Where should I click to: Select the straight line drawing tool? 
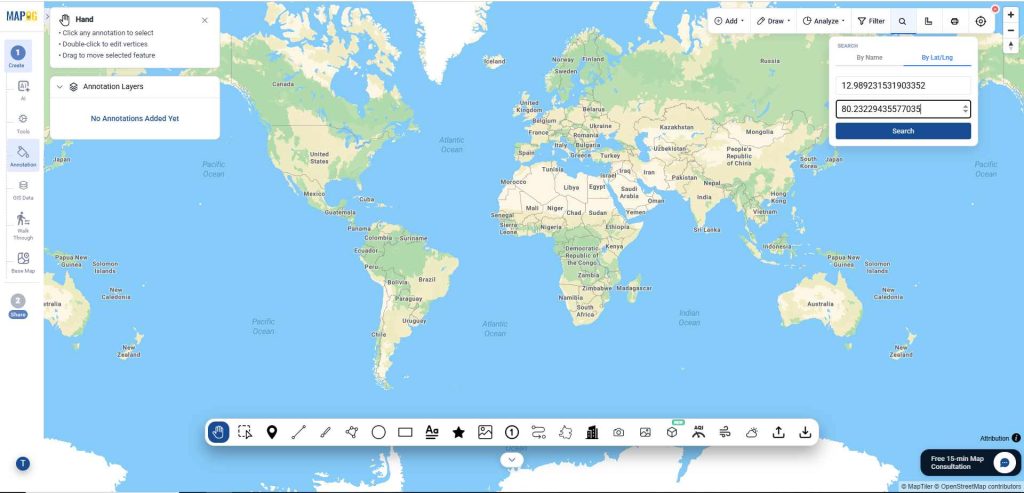pos(298,432)
